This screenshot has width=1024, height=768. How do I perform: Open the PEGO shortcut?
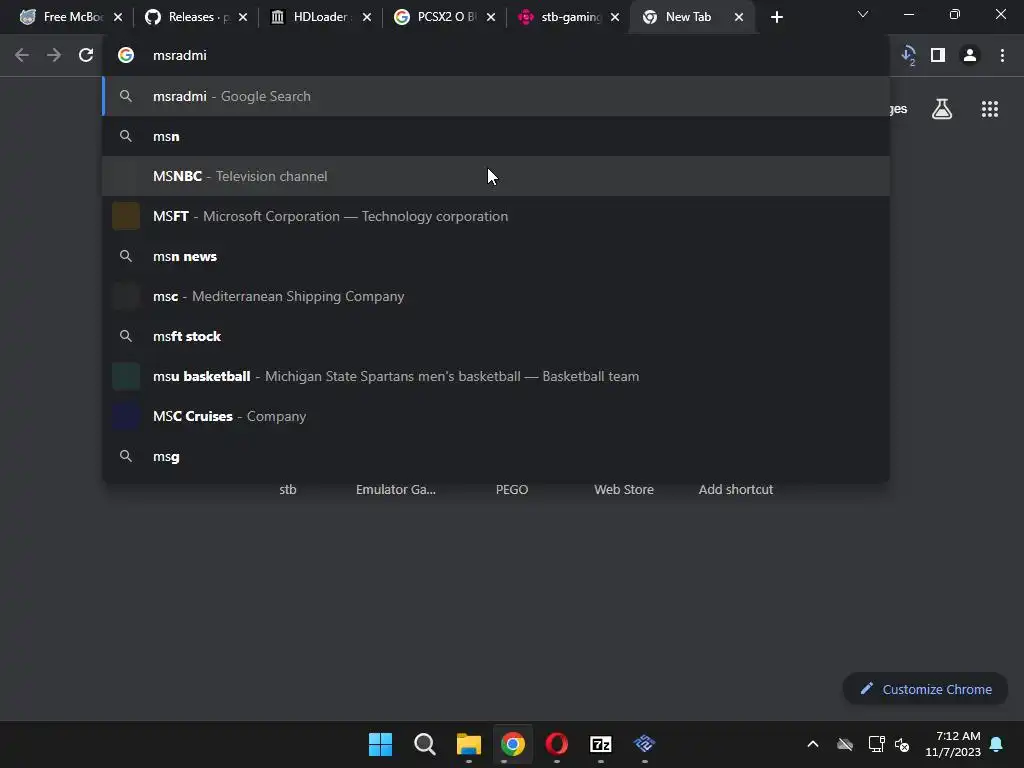pos(512,489)
